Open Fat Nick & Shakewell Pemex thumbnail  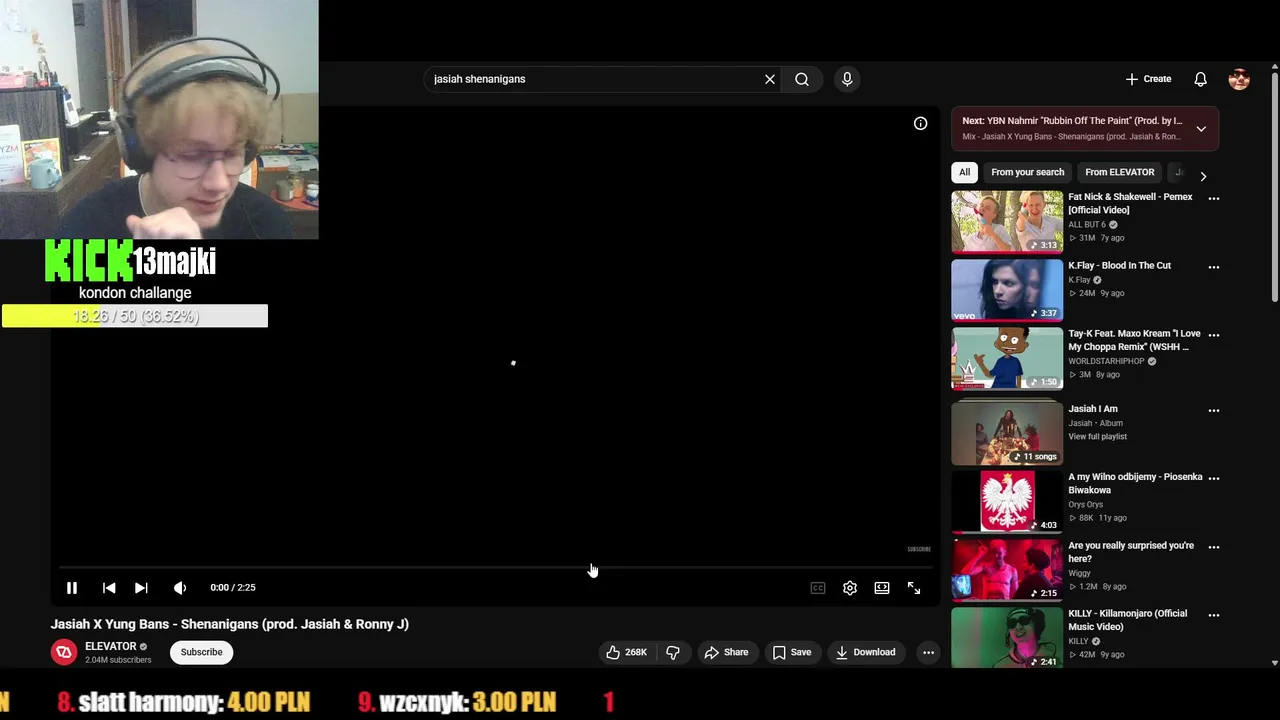(1007, 222)
